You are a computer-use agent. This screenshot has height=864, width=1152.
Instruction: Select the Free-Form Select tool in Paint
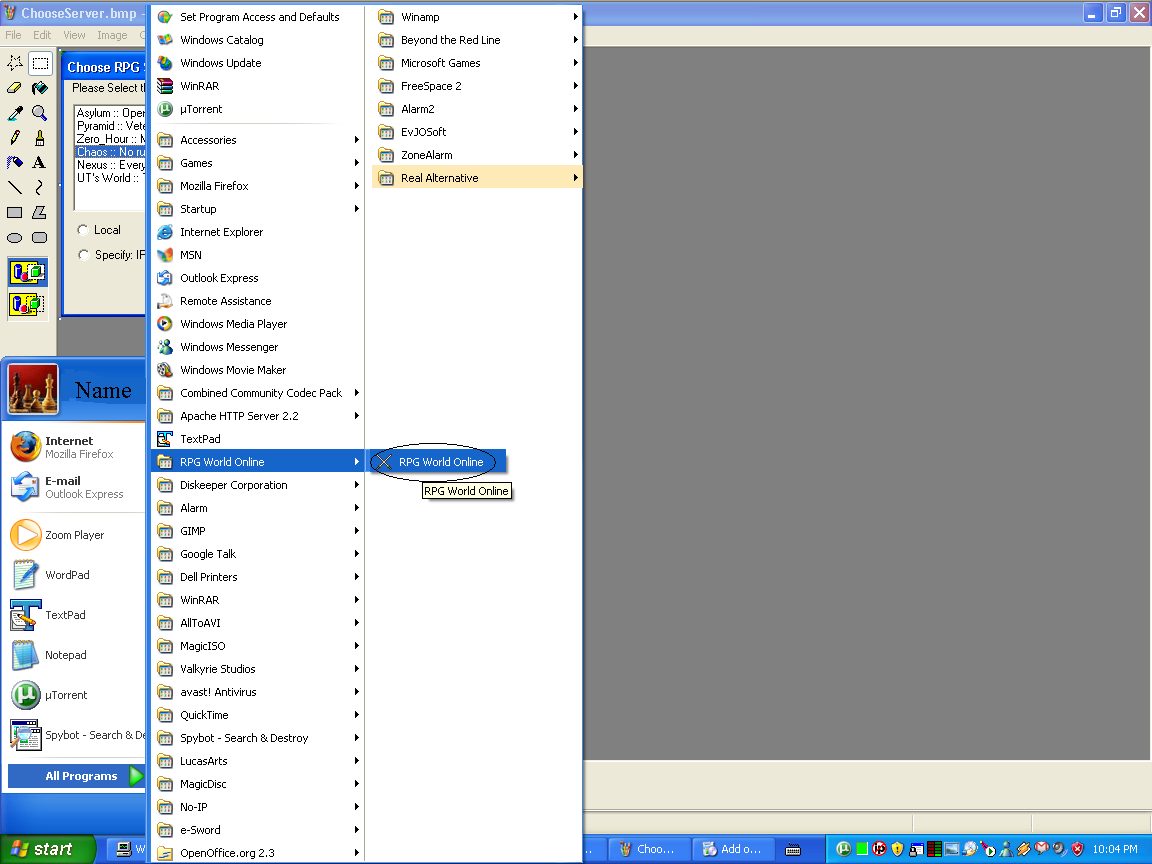[x=15, y=63]
